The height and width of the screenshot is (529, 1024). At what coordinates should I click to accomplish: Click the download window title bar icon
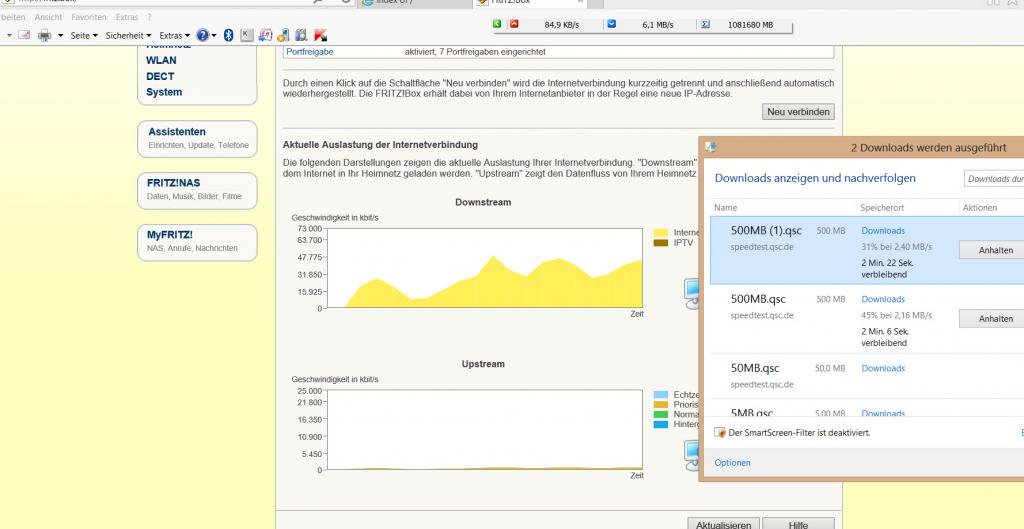coord(710,147)
